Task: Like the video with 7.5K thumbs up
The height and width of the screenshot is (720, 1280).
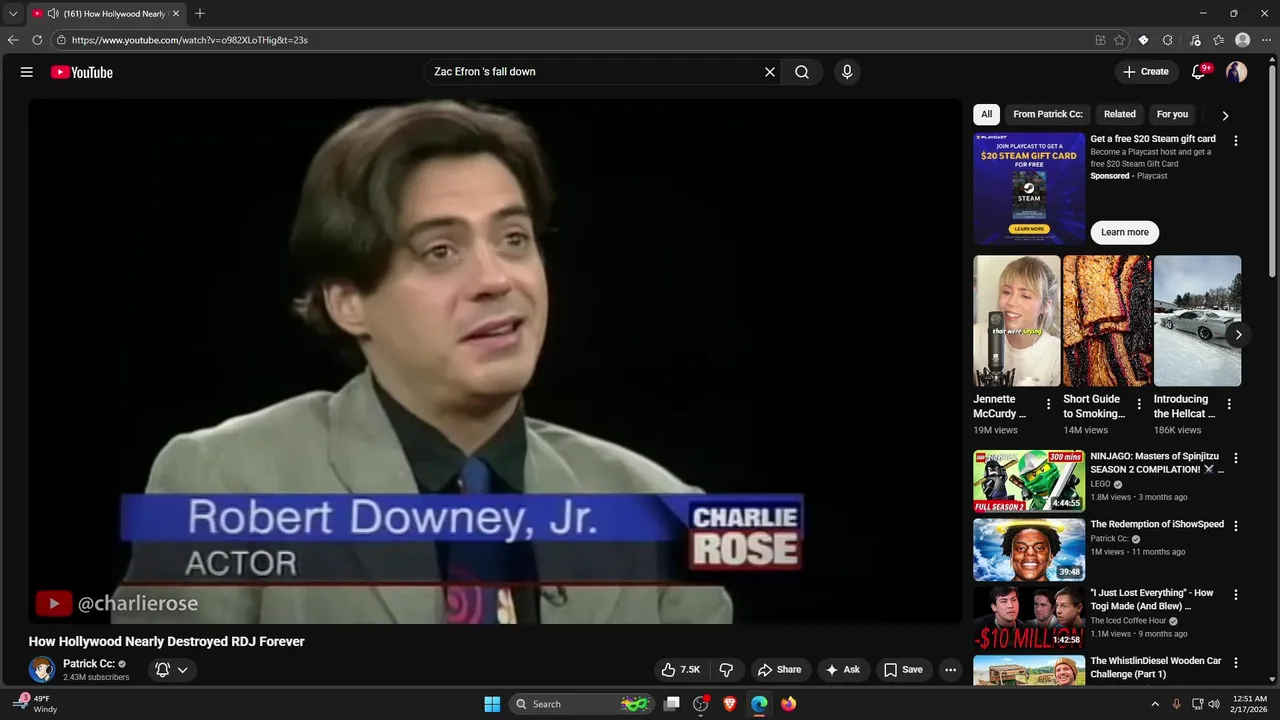Action: [x=681, y=670]
